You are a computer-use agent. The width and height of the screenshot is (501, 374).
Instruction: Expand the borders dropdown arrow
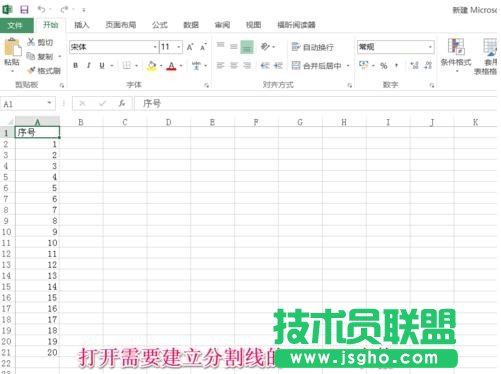coord(136,66)
